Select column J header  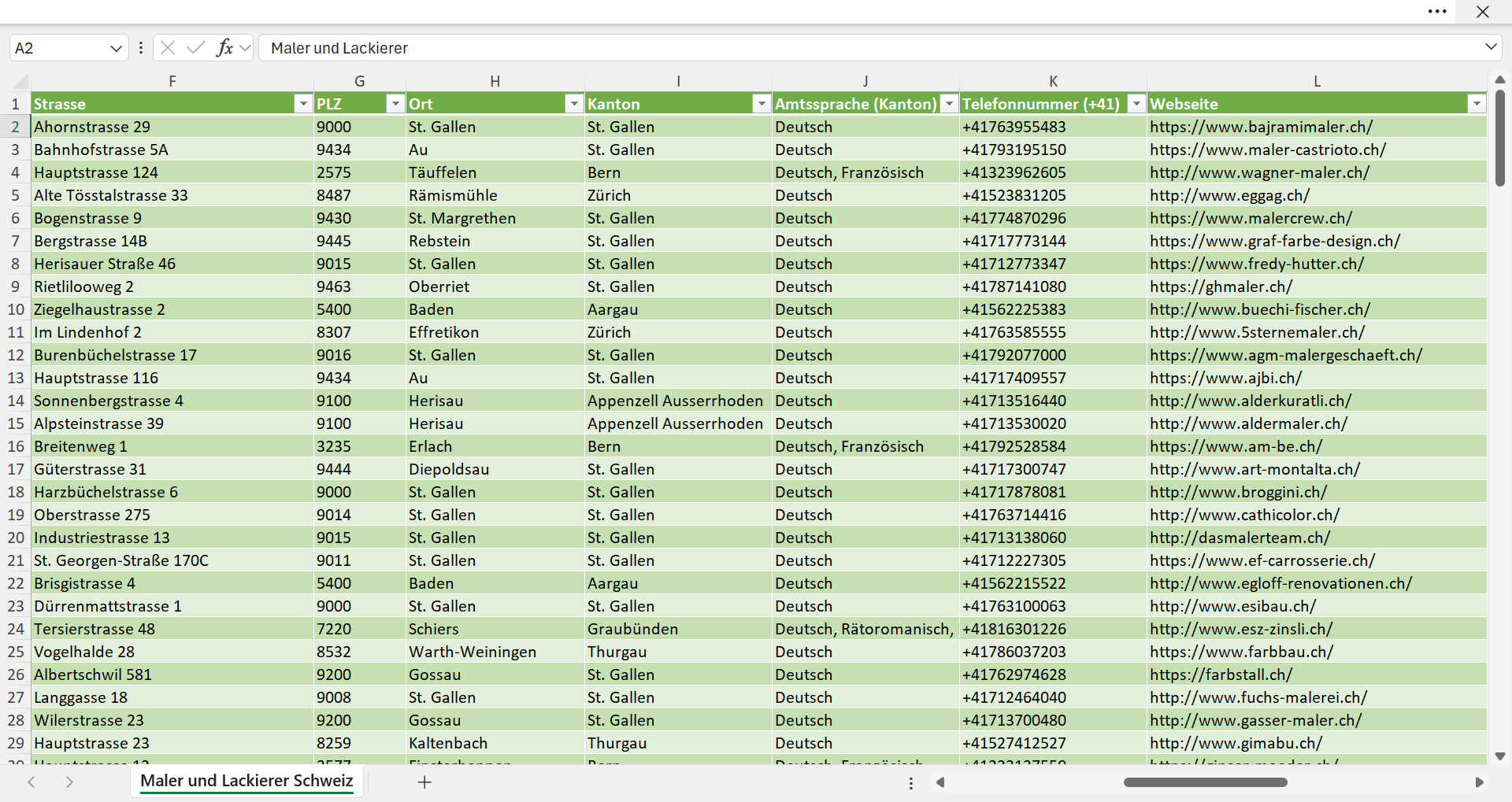(865, 81)
